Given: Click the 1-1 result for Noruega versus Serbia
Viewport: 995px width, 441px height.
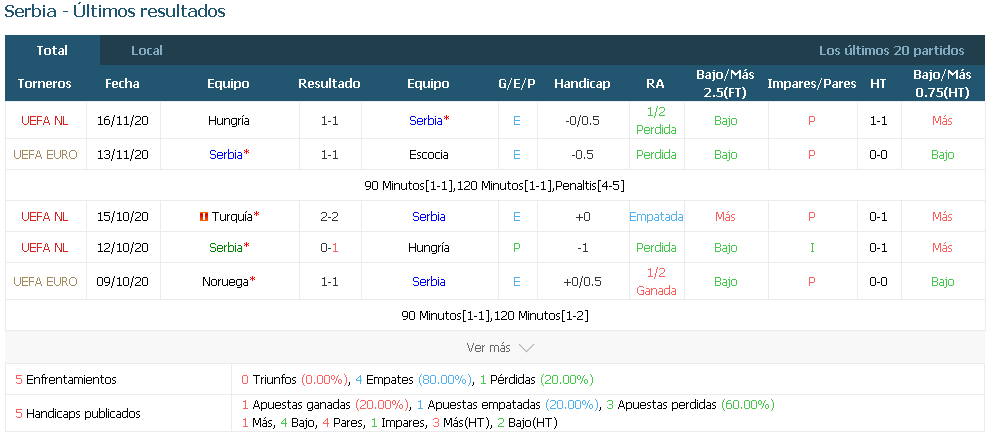Looking at the screenshot, I should click(329, 282).
